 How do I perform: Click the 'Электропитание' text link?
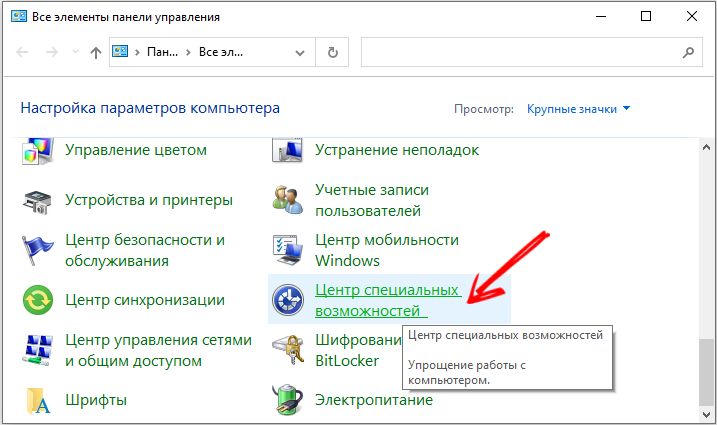tap(373, 400)
